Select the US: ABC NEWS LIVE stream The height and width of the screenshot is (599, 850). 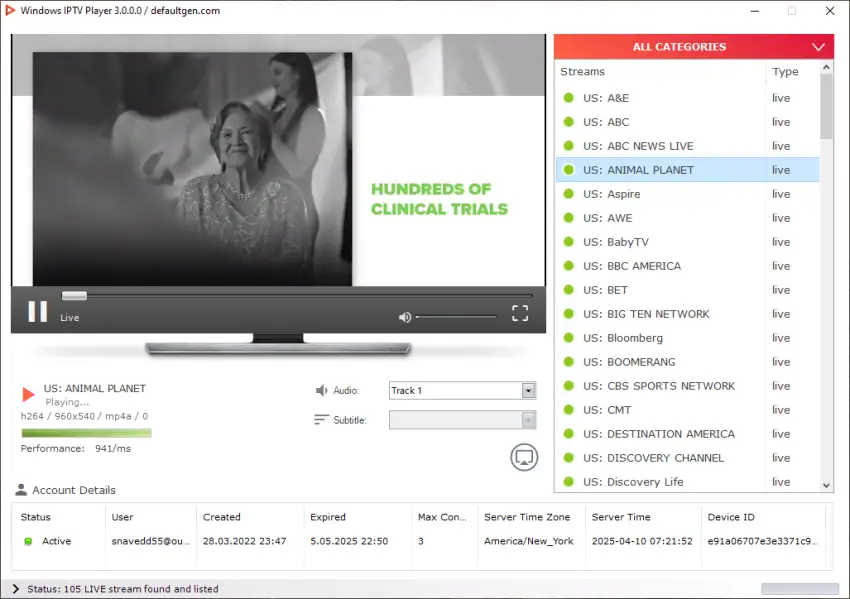pyautogui.click(x=687, y=146)
